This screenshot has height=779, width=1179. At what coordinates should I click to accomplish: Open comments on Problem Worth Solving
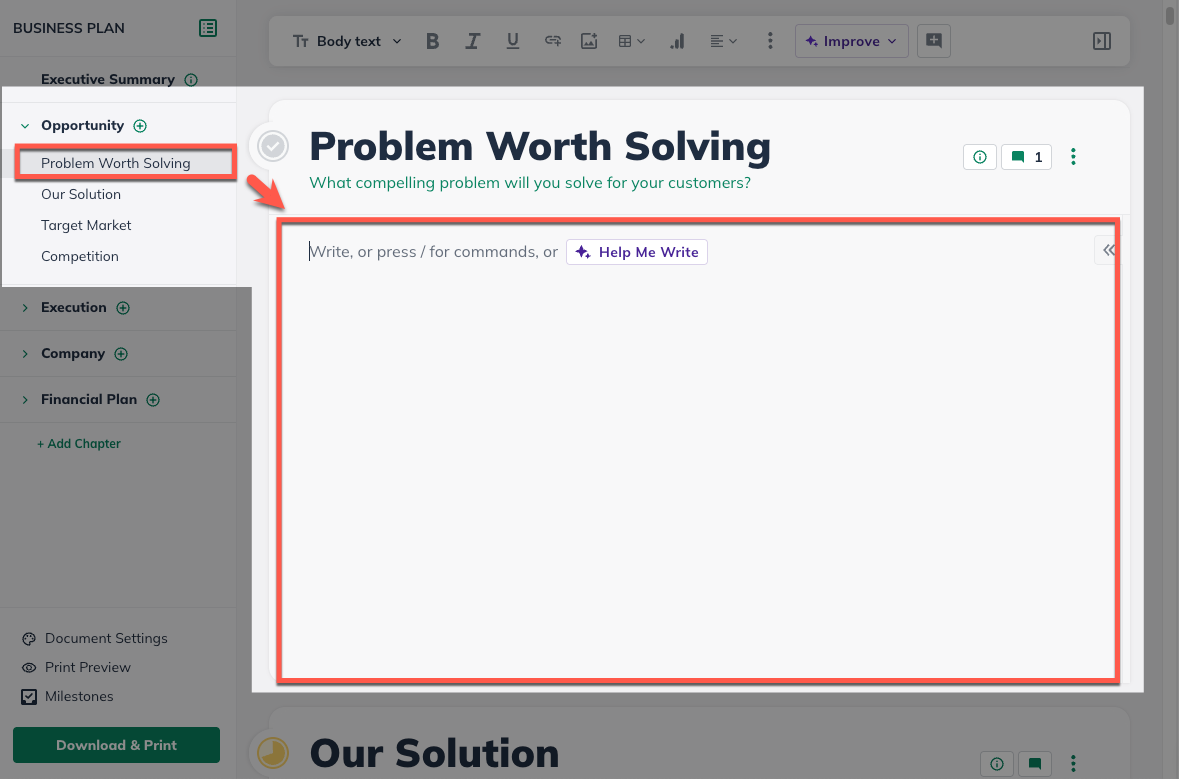1026,157
